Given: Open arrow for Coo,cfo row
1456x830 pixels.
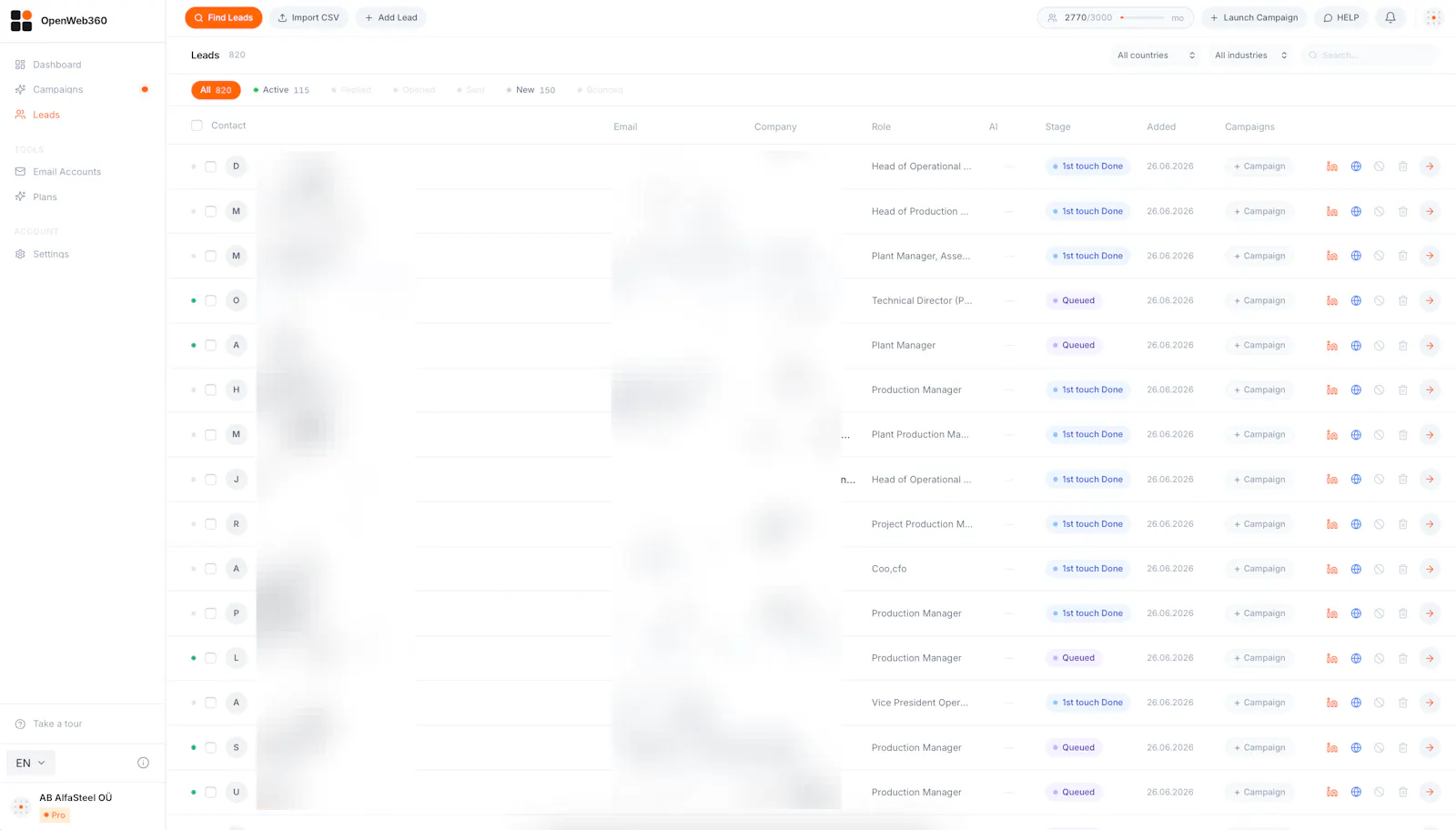Looking at the screenshot, I should coord(1430,569).
